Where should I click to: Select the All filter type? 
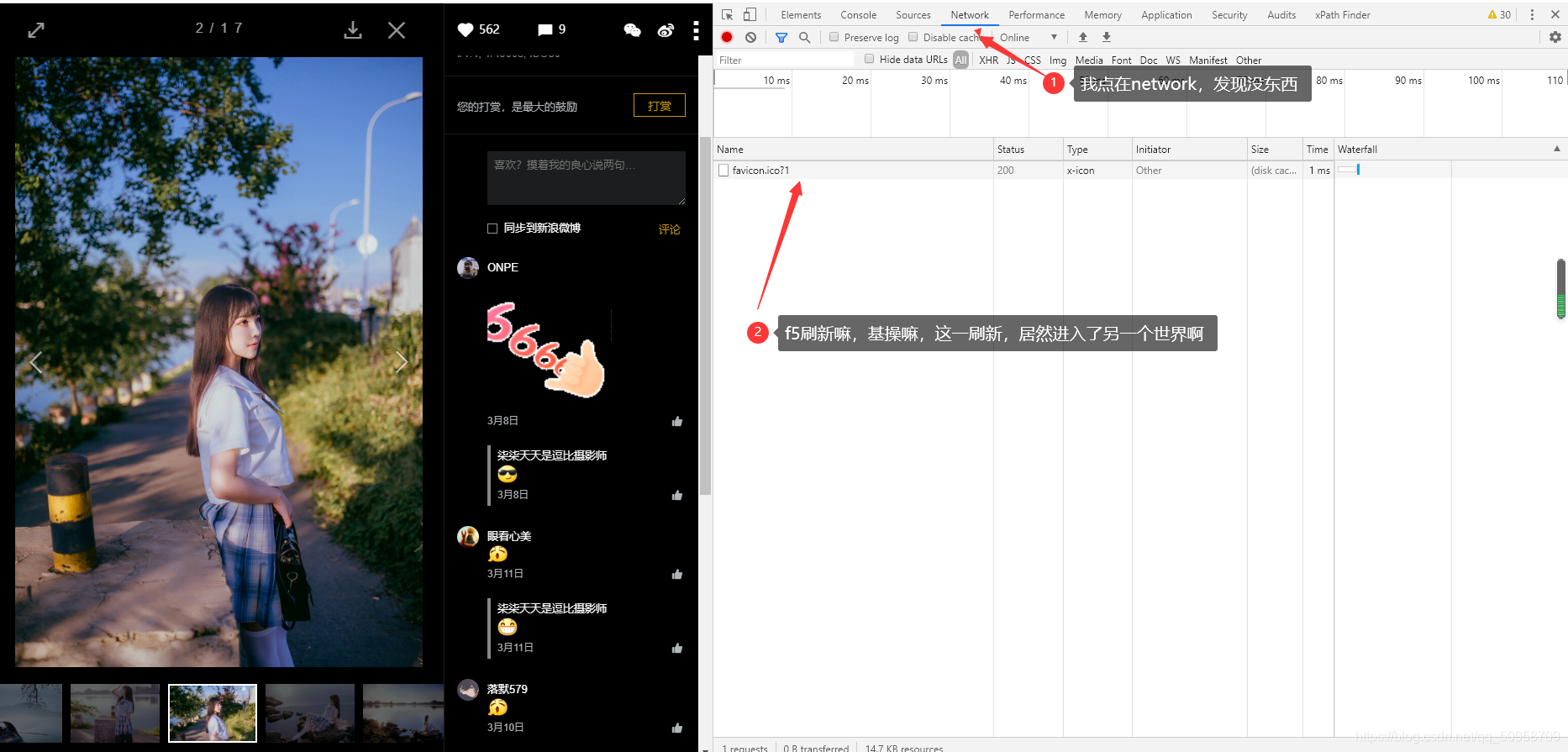960,60
